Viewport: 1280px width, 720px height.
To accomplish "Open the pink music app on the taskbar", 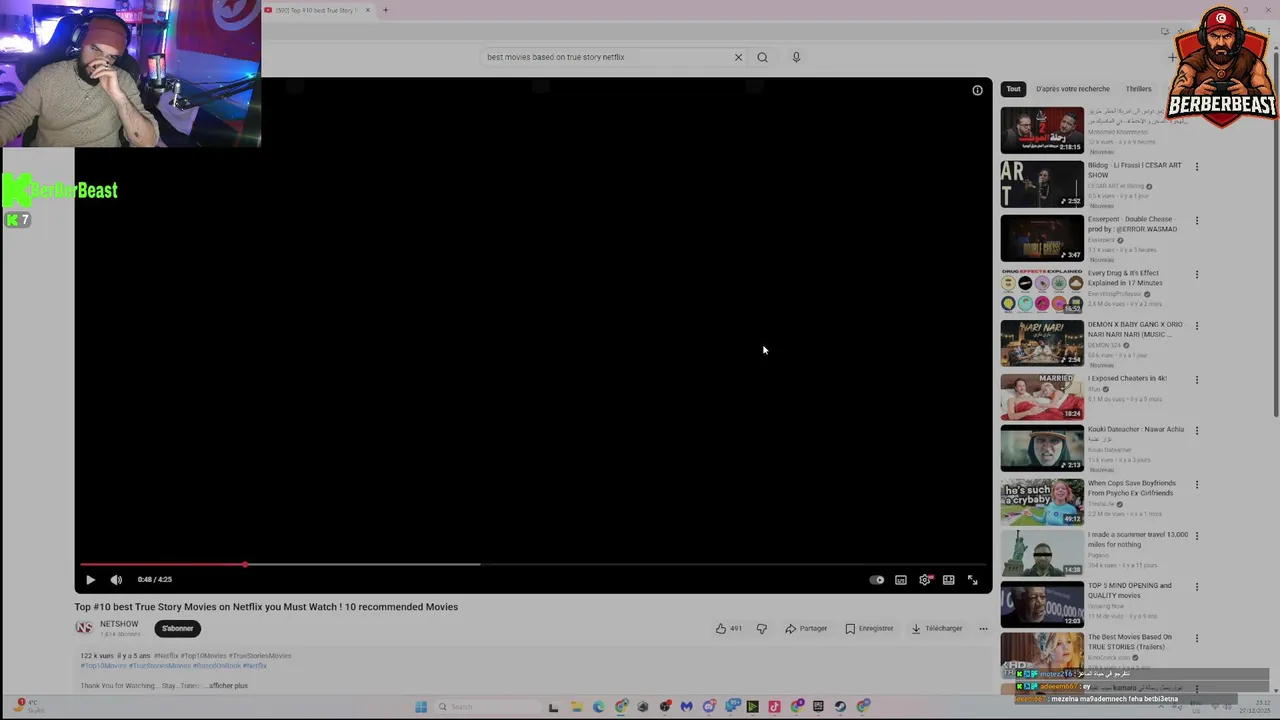I will tap(774, 707).
